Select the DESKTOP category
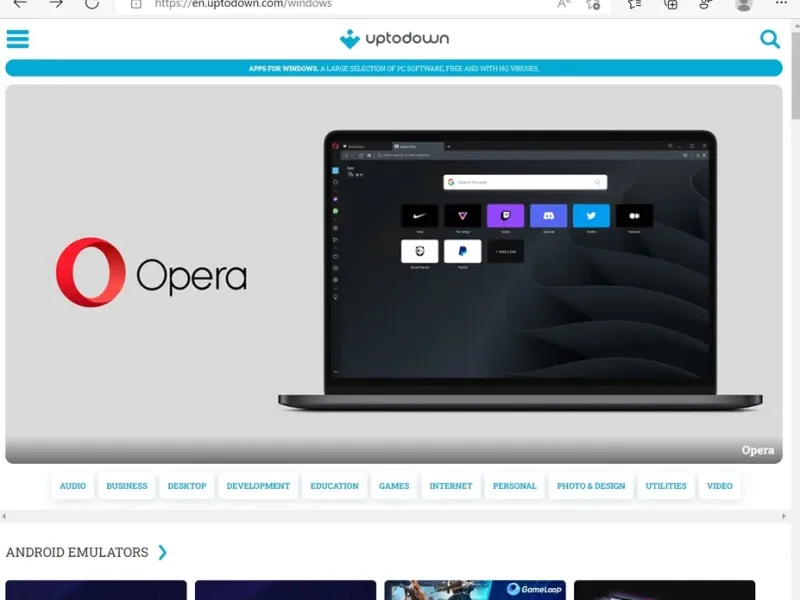Image resolution: width=800 pixels, height=600 pixels. (x=187, y=486)
